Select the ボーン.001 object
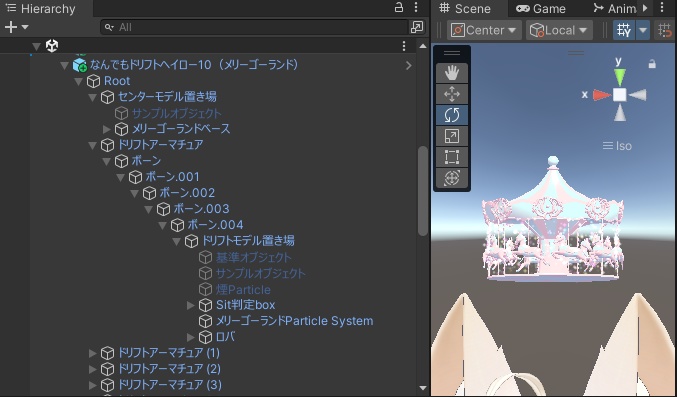The width and height of the screenshot is (677, 397). pos(172,177)
